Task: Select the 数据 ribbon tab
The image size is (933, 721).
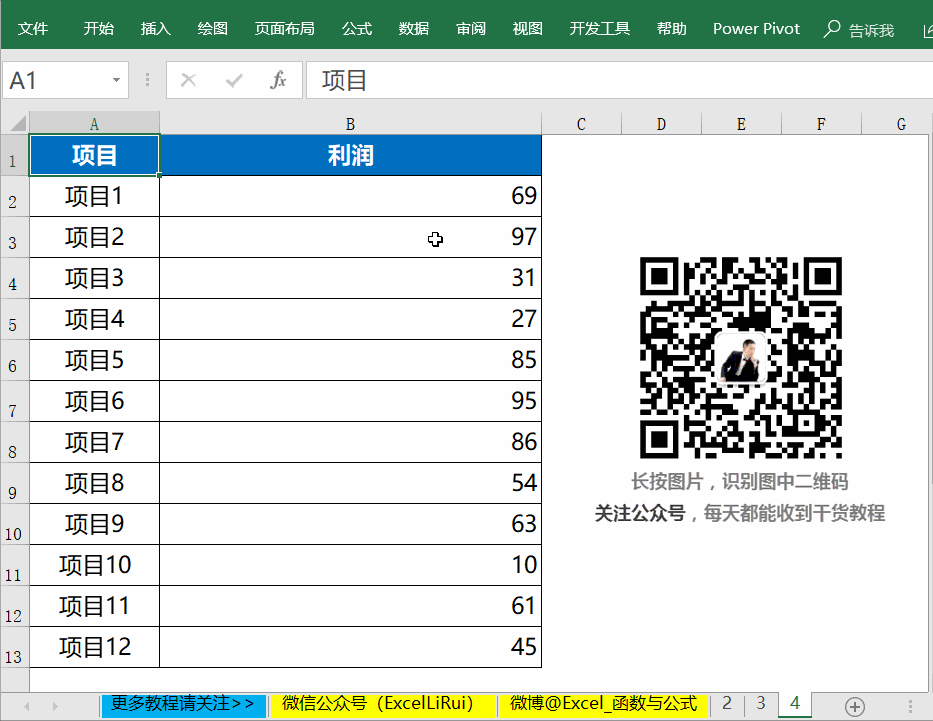Action: pos(414,29)
